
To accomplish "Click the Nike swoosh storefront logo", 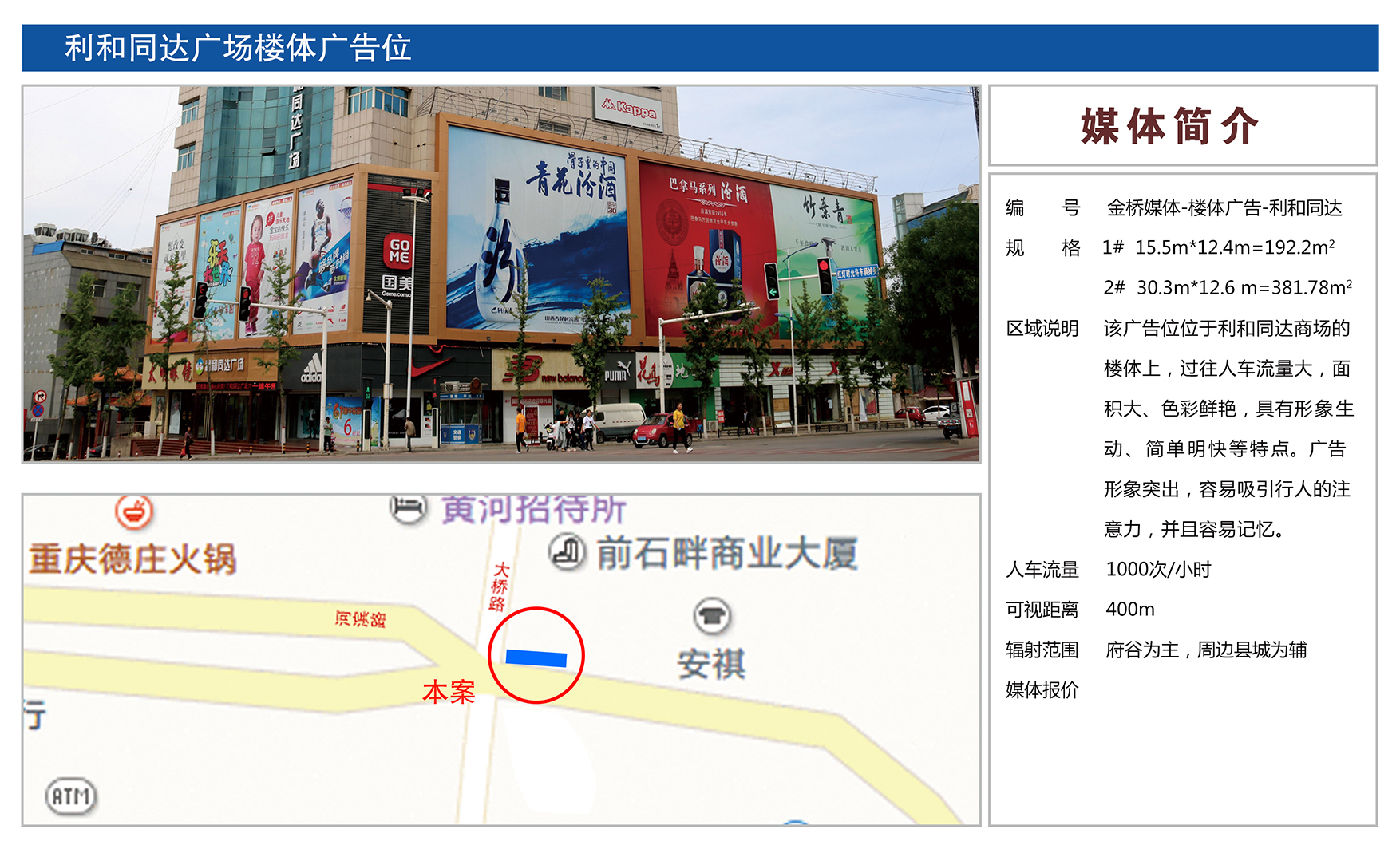I will pos(430,369).
